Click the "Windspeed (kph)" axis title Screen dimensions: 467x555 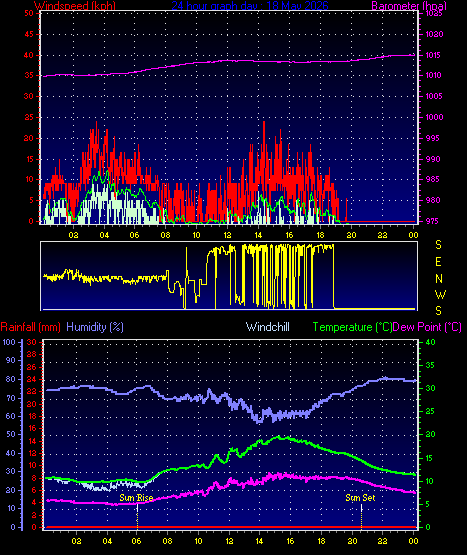[x=75, y=6]
